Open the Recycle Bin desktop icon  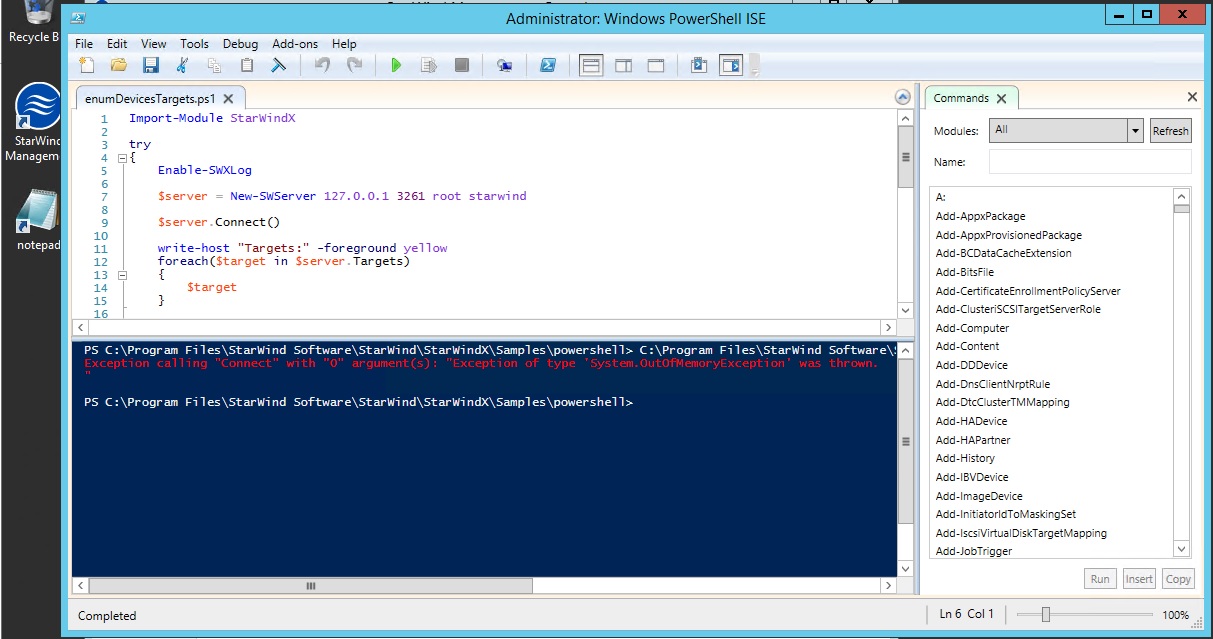(x=37, y=23)
